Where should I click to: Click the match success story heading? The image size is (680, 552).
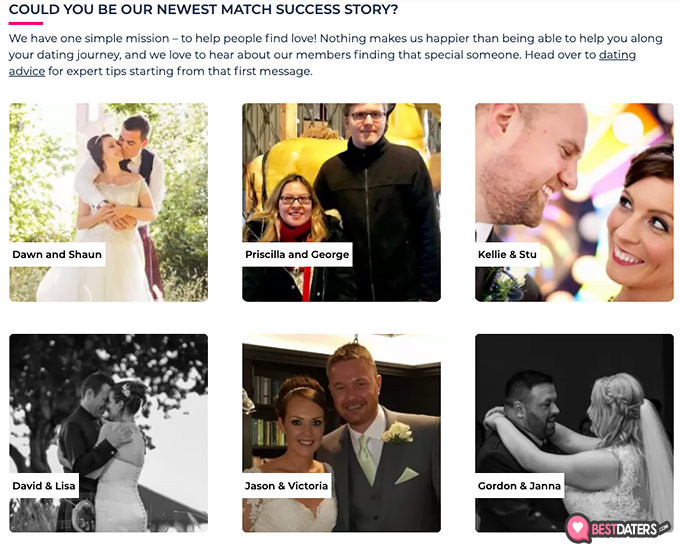click(x=203, y=9)
